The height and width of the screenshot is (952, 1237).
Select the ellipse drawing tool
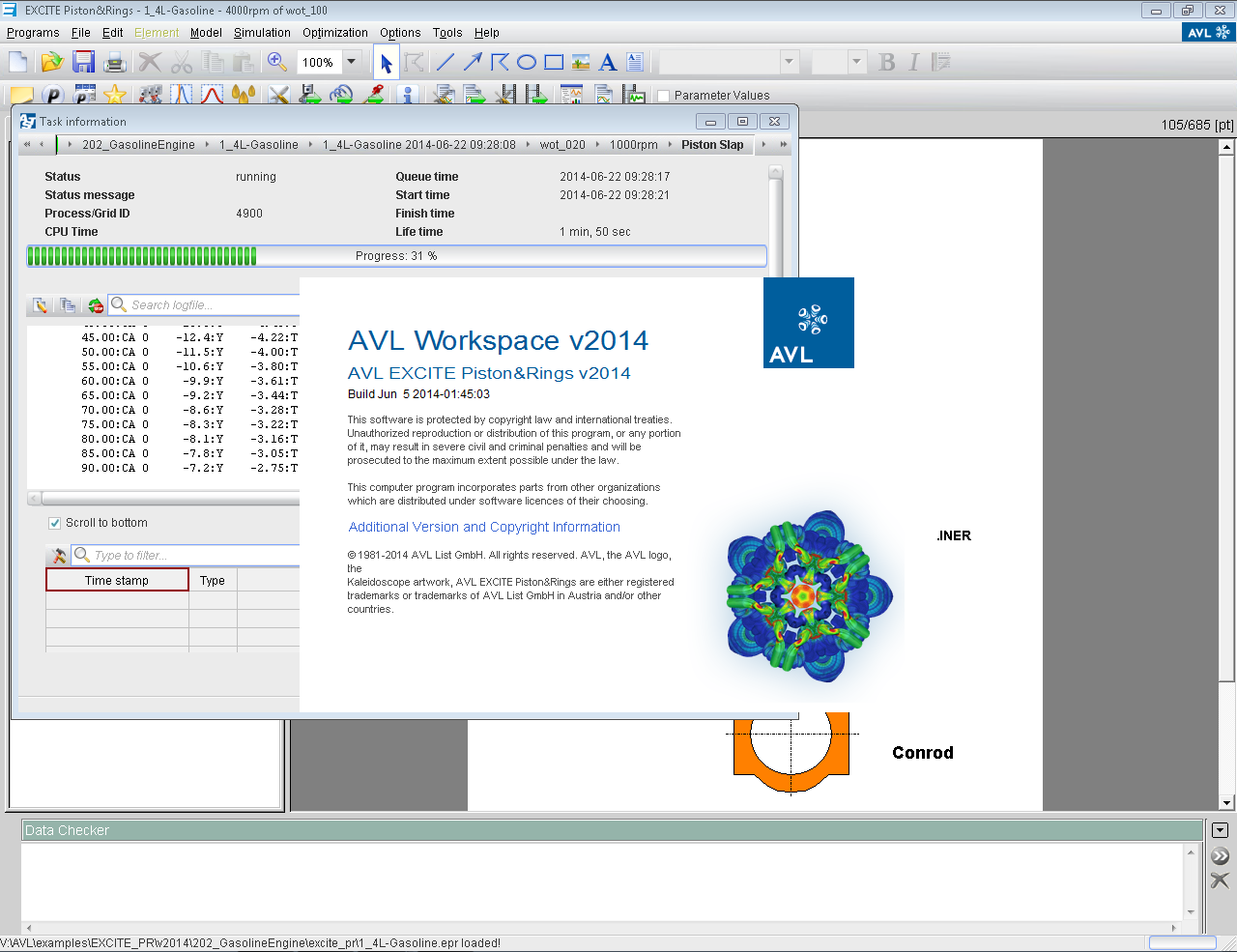(527, 62)
